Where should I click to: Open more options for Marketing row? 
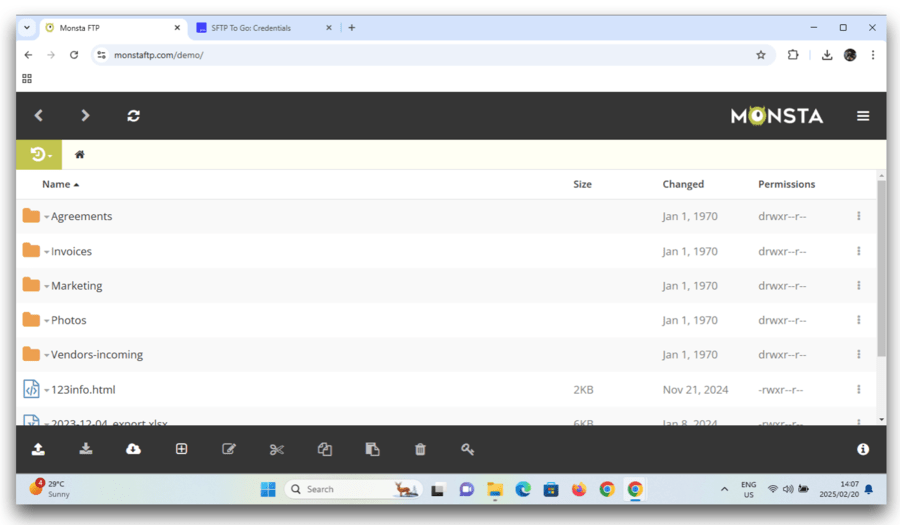[x=859, y=286]
